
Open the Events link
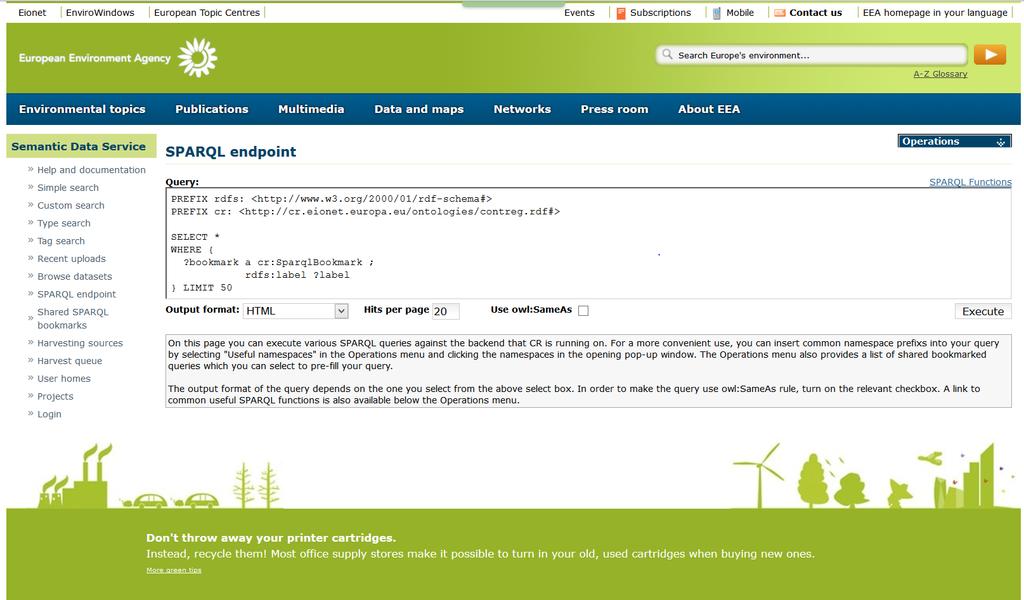coord(579,12)
